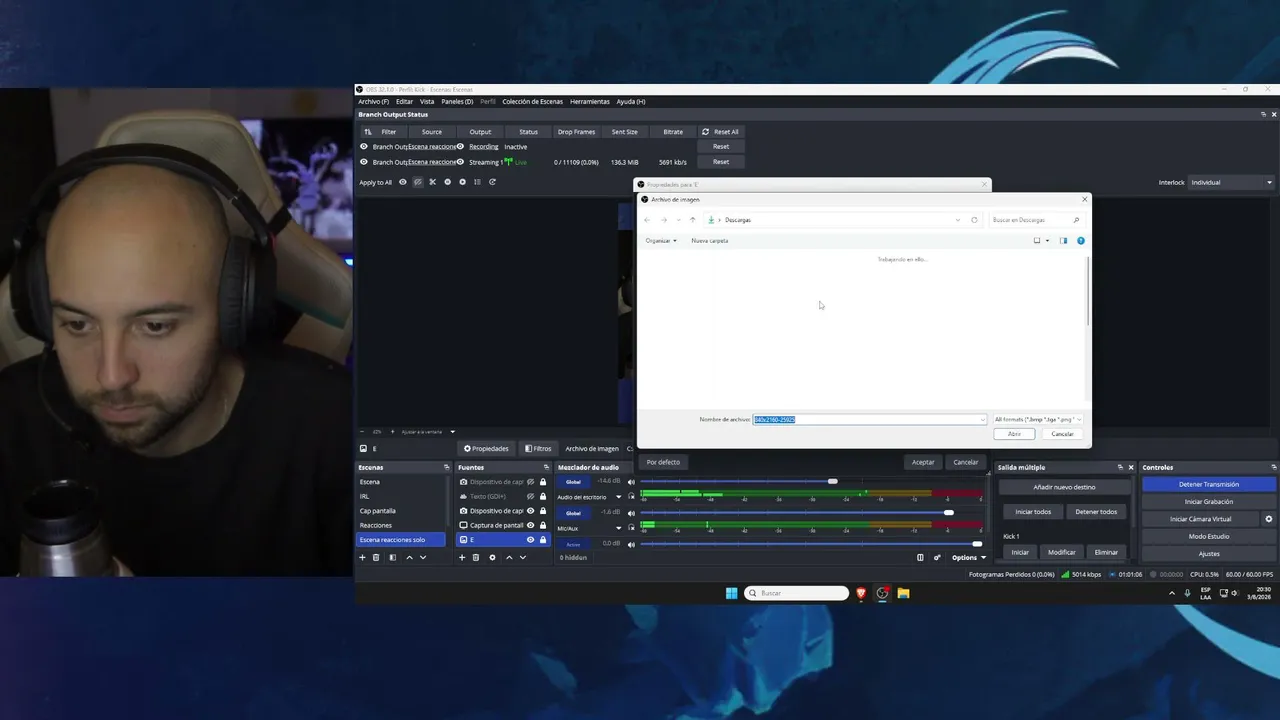
Task: Open the Colección de Escenas menu
Action: click(x=532, y=101)
